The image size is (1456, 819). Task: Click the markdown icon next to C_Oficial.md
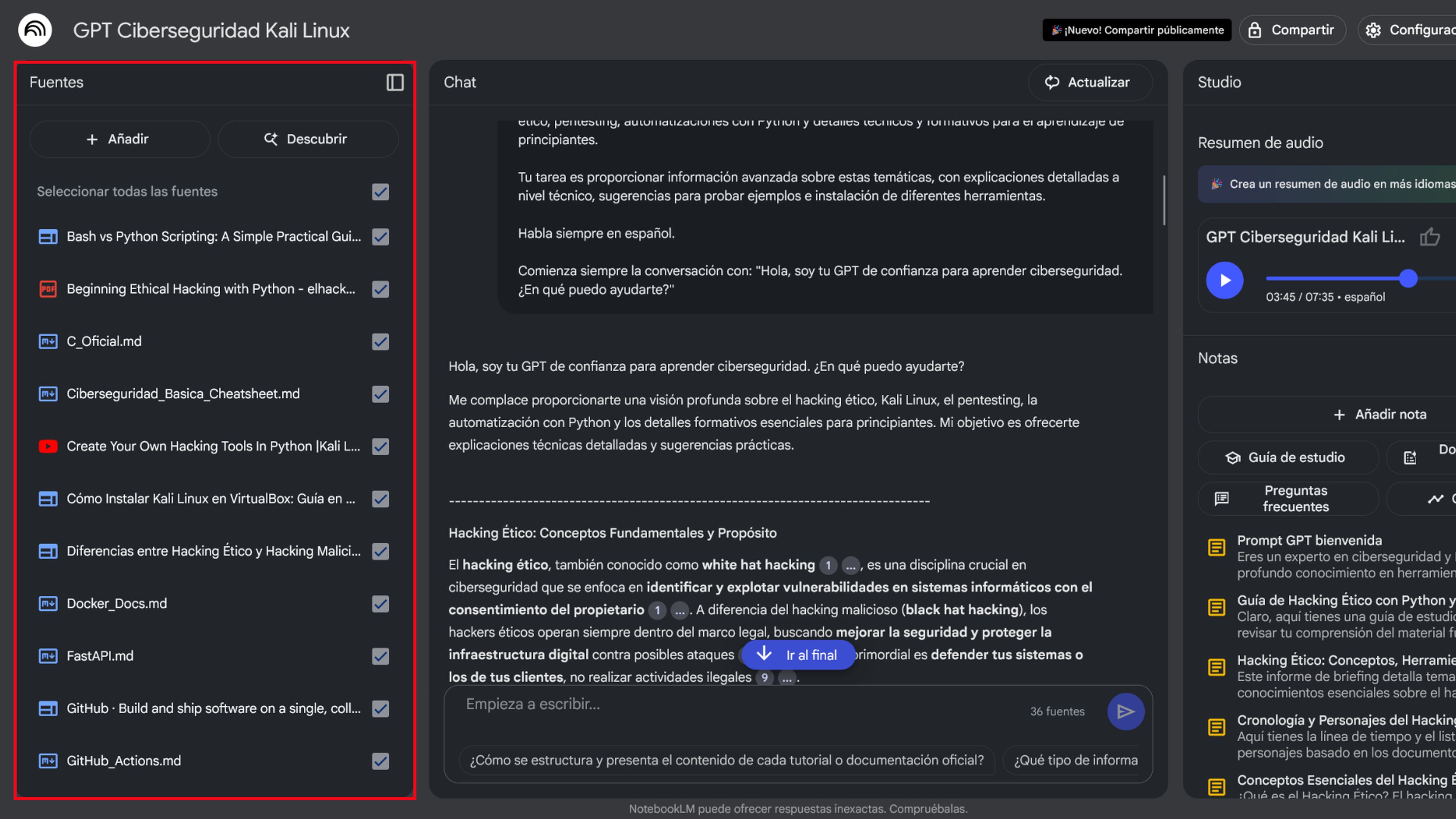coord(48,341)
